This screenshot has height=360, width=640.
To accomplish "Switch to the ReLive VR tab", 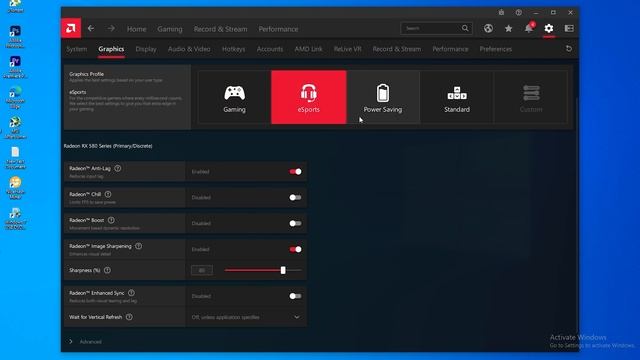I will pos(347,49).
